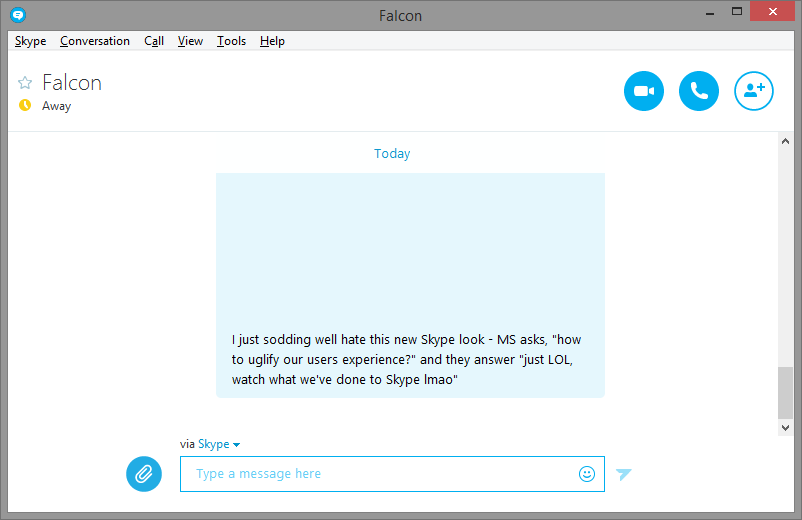Mark Falcon as favorite with star
This screenshot has height=520, width=802.
pyautogui.click(x=25, y=82)
